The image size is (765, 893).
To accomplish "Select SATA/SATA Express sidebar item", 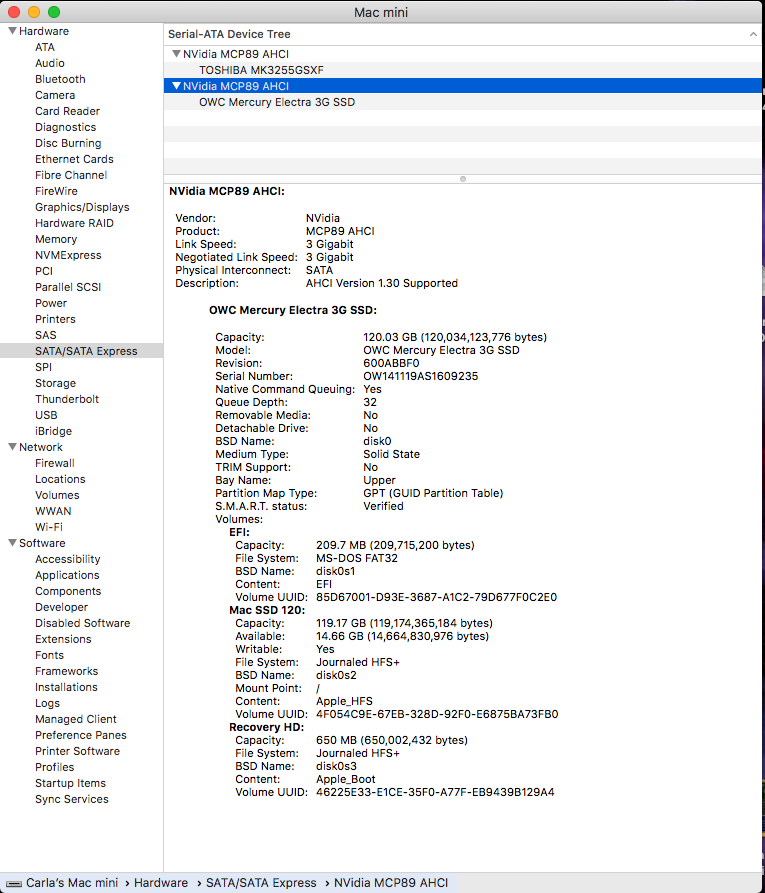I will click(81, 351).
